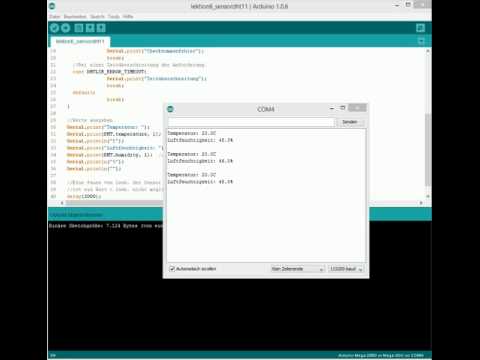Select the lektion8_sensordht11 sketch tab
480x360 pixels.
(x=80, y=41)
